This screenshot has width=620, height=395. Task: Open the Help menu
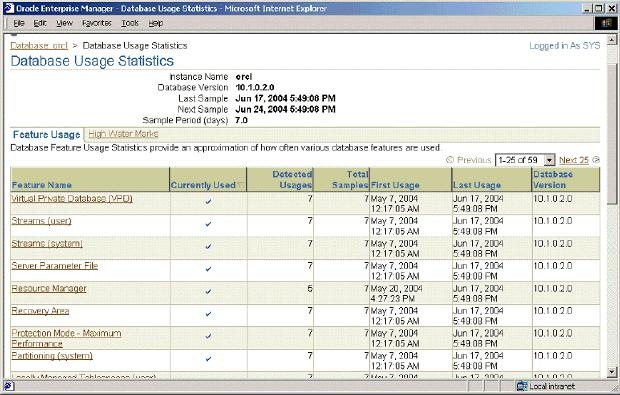pos(155,23)
